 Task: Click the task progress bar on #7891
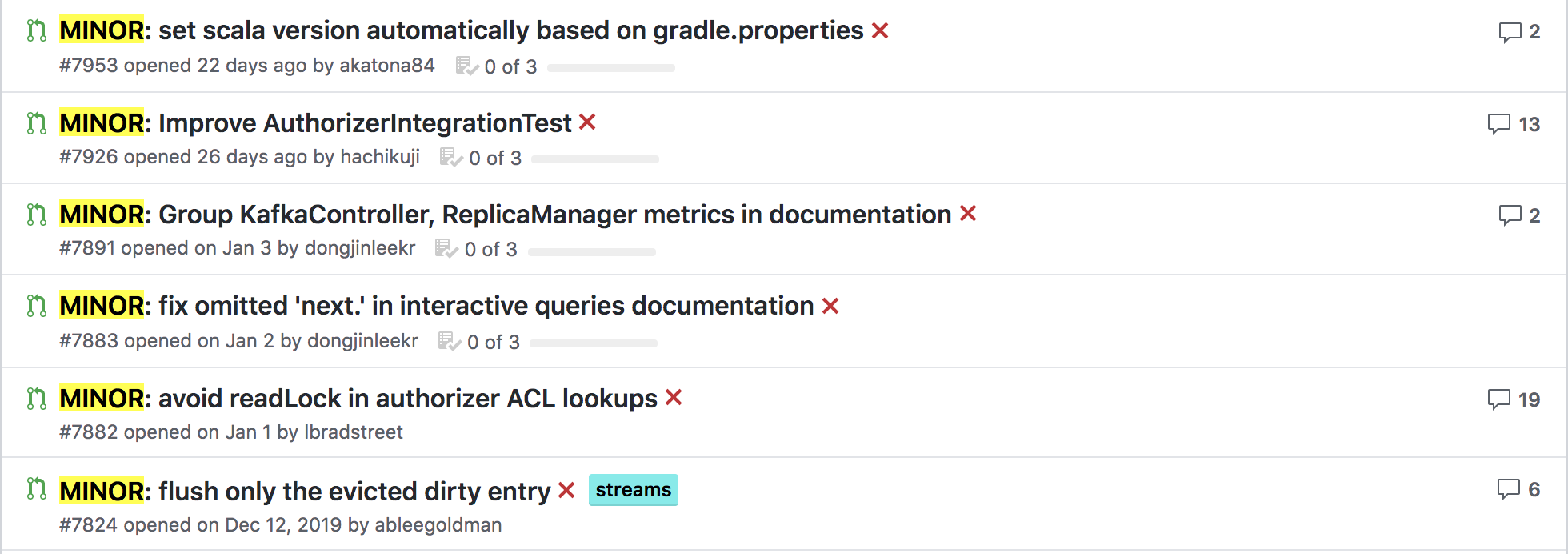click(x=592, y=251)
